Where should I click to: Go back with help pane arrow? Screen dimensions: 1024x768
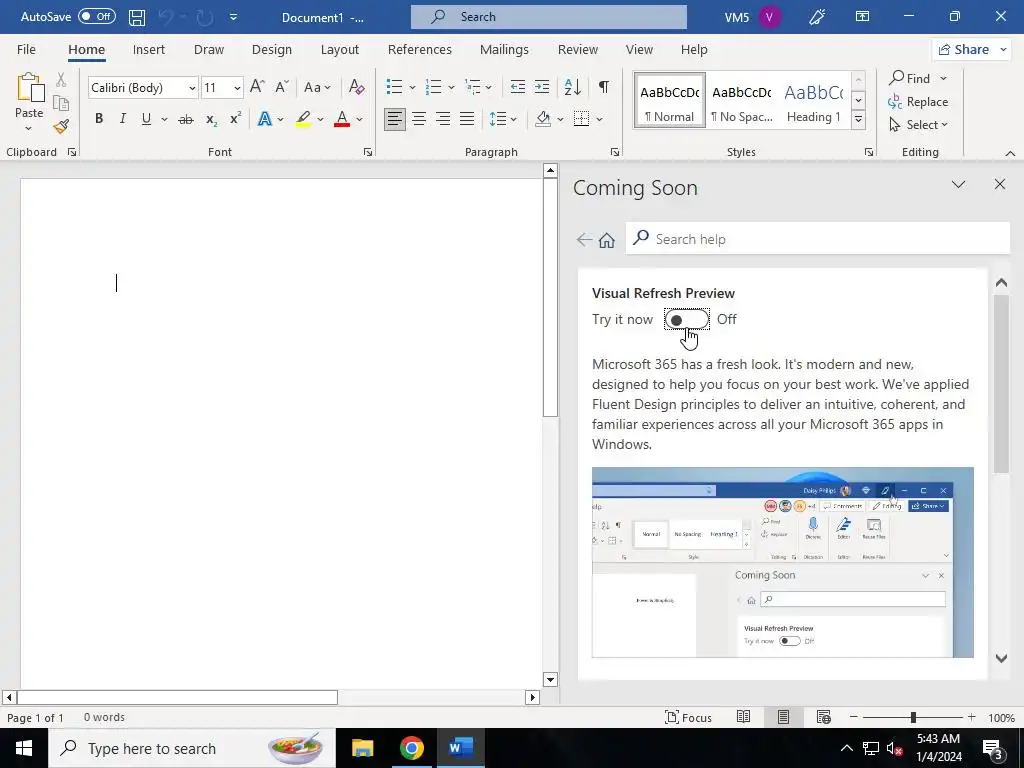pos(584,240)
